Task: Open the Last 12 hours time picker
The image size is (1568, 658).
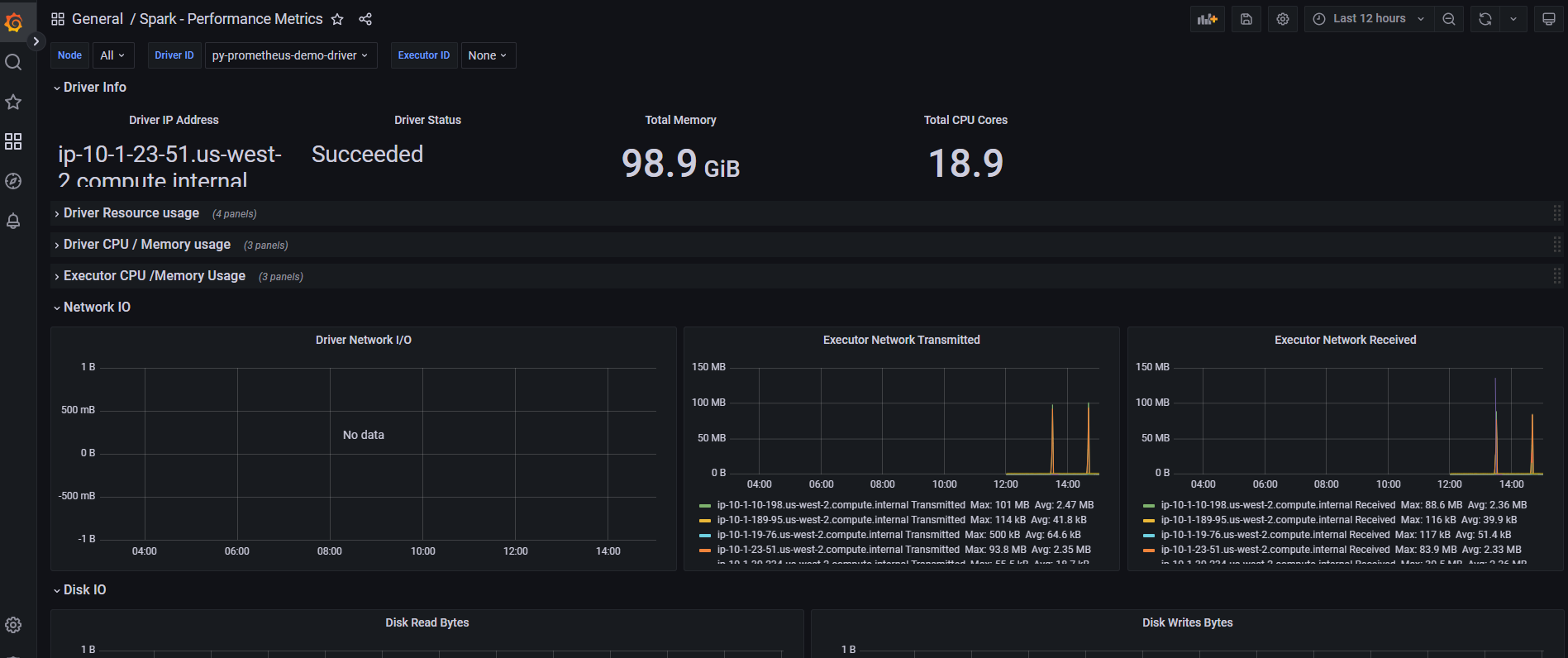Action: click(1369, 19)
